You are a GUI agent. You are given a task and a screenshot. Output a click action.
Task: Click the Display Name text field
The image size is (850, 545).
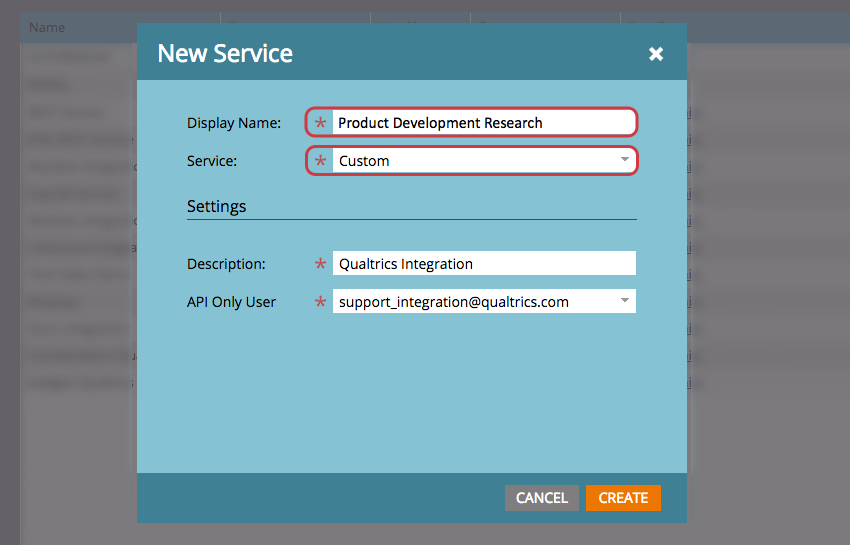pos(483,123)
